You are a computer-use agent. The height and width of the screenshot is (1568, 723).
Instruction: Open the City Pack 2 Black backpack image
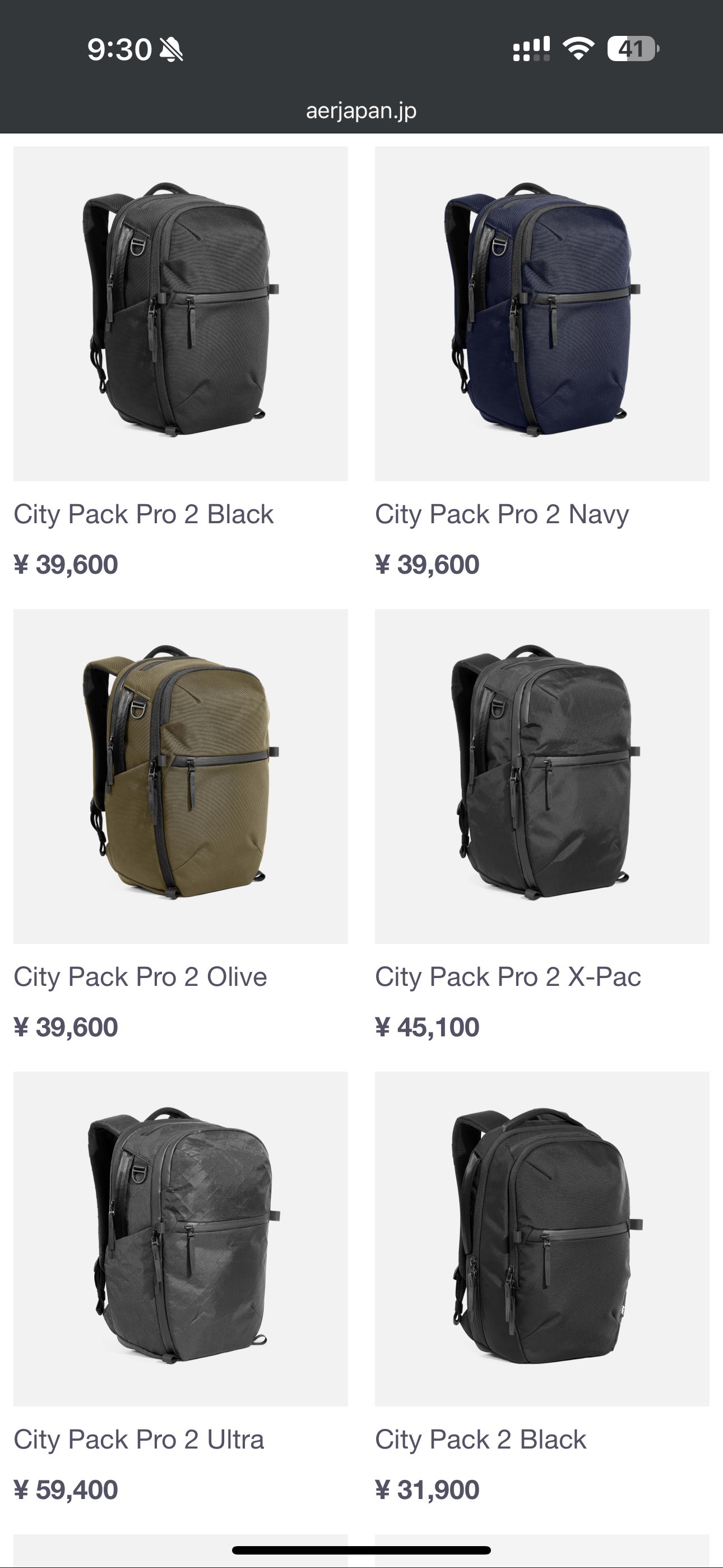pos(543,1239)
